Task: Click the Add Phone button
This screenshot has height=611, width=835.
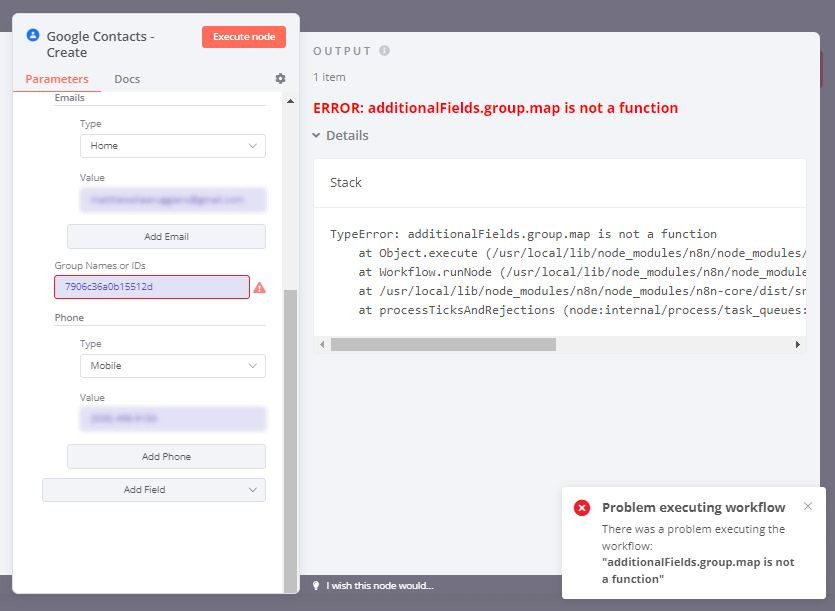Action: (x=166, y=457)
